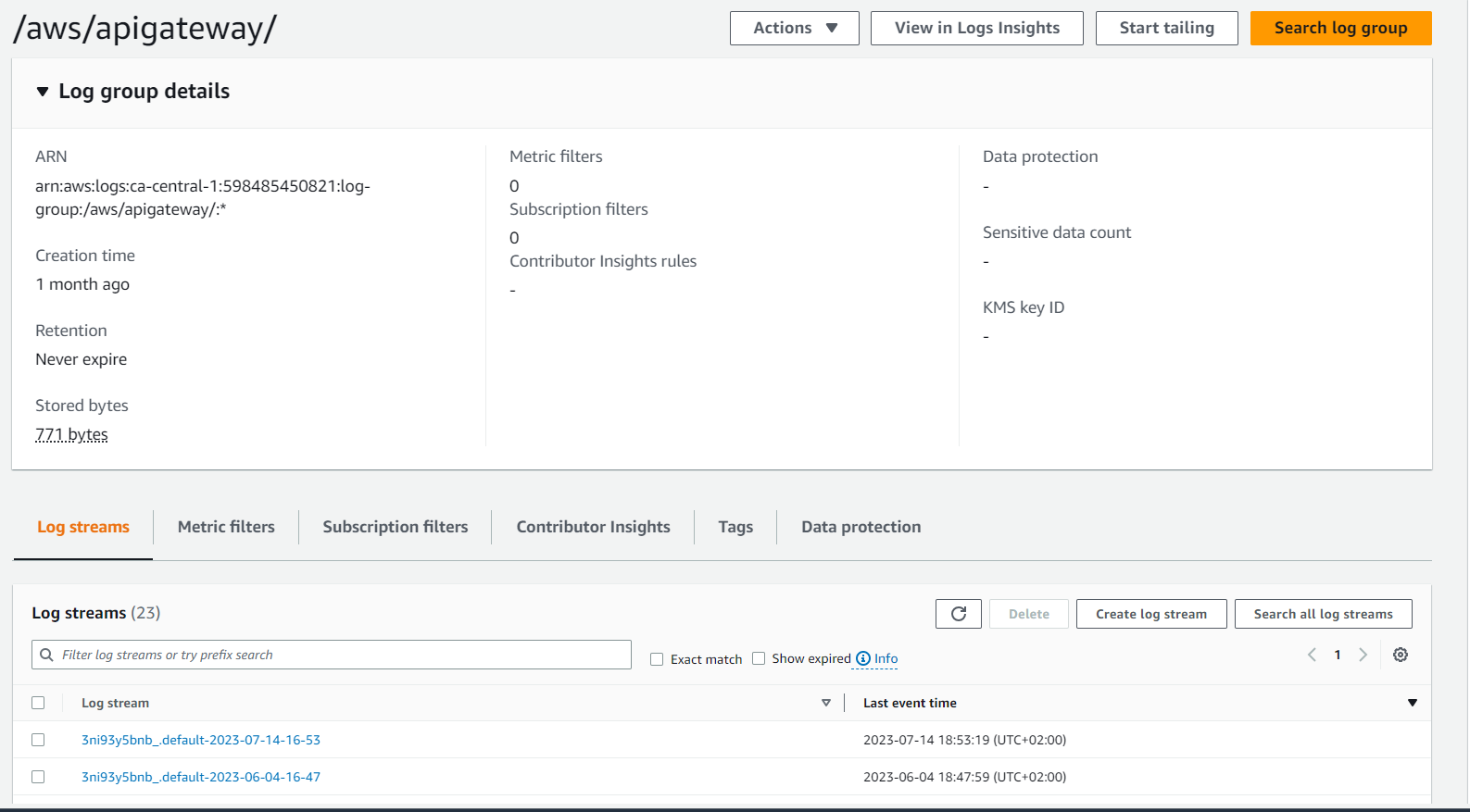The height and width of the screenshot is (812, 1470).
Task: Switch to the Tags tab
Action: coord(735,527)
